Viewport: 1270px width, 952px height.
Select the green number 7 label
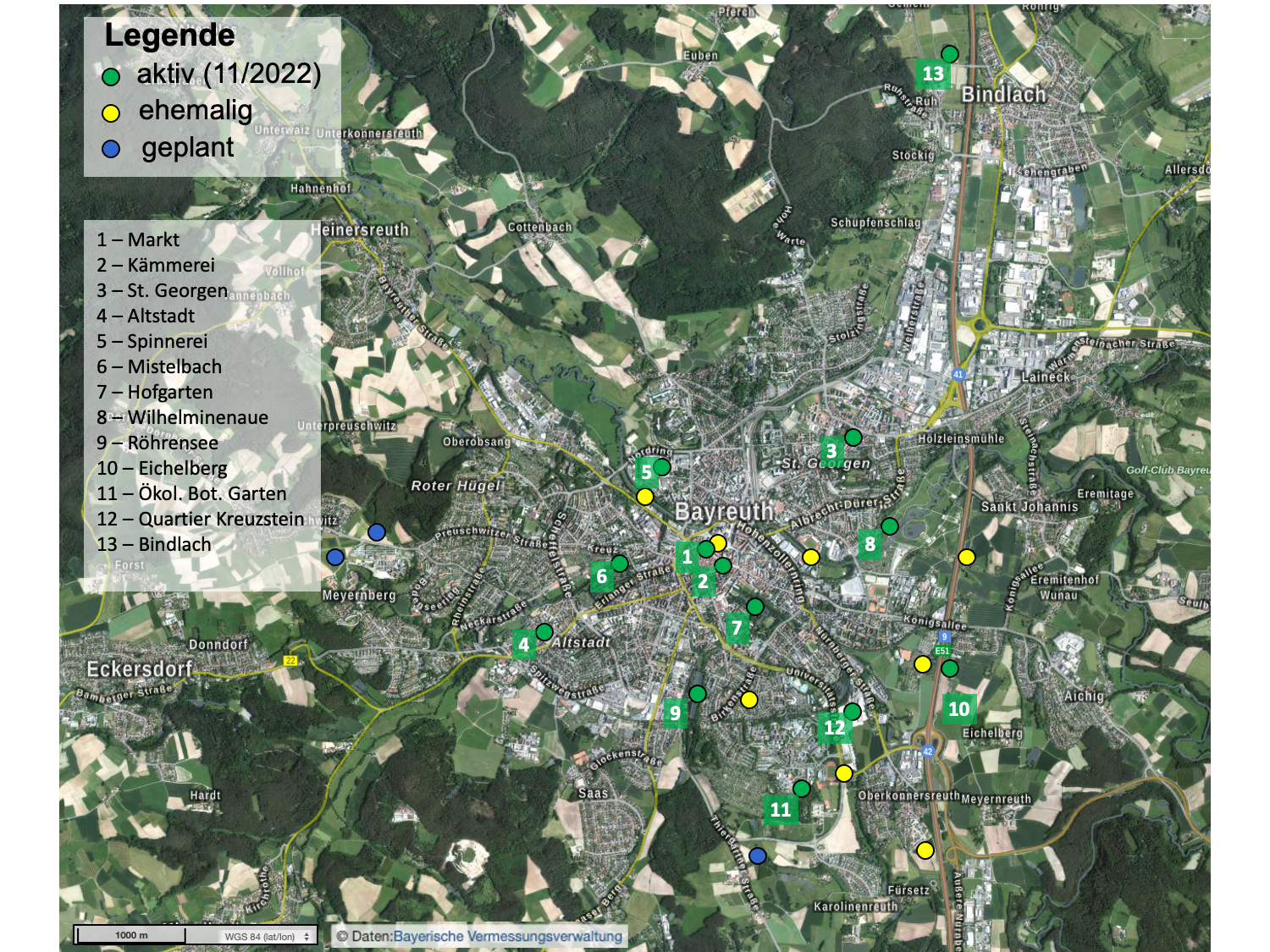[x=737, y=628]
